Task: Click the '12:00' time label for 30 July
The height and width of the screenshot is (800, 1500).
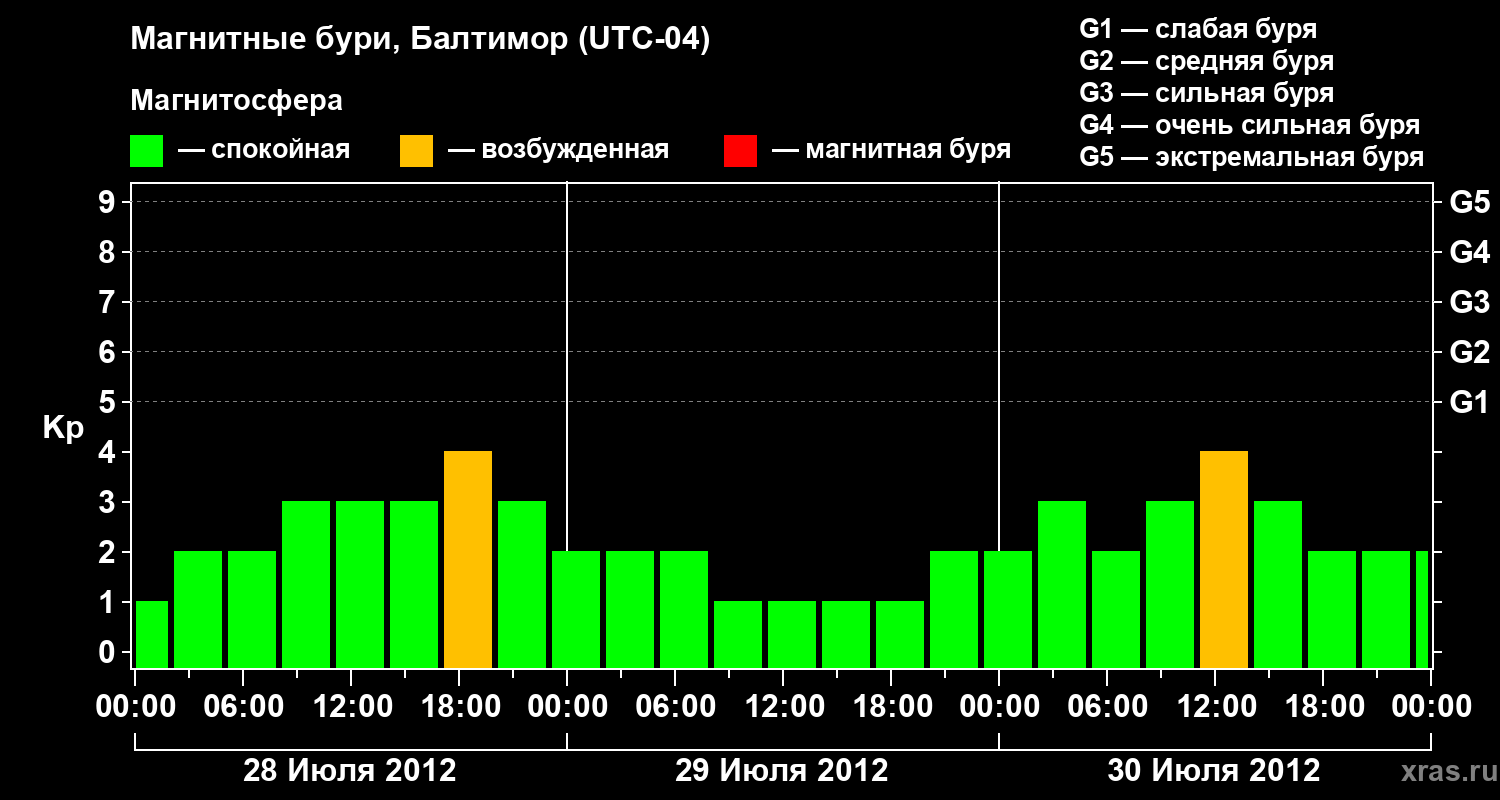Action: click(1215, 707)
